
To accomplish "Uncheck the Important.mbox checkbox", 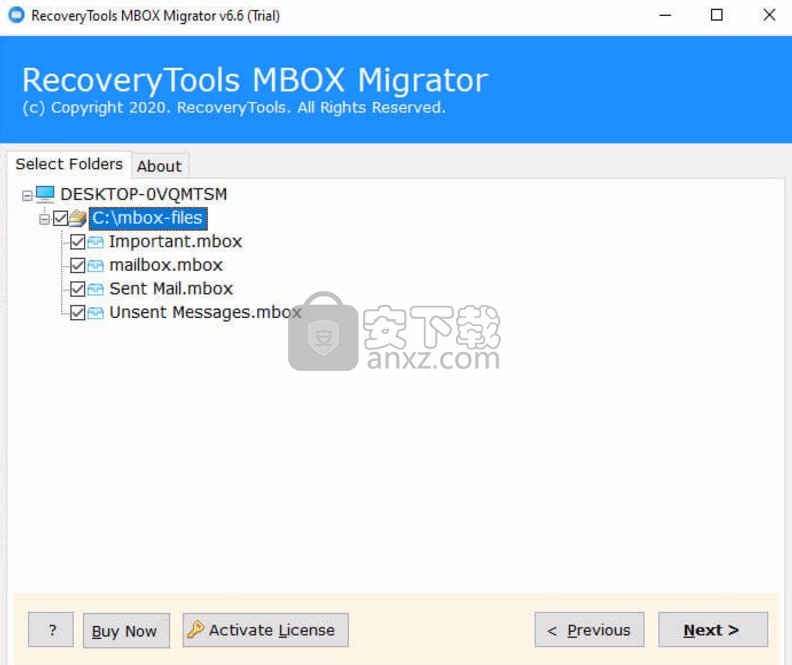I will [78, 242].
